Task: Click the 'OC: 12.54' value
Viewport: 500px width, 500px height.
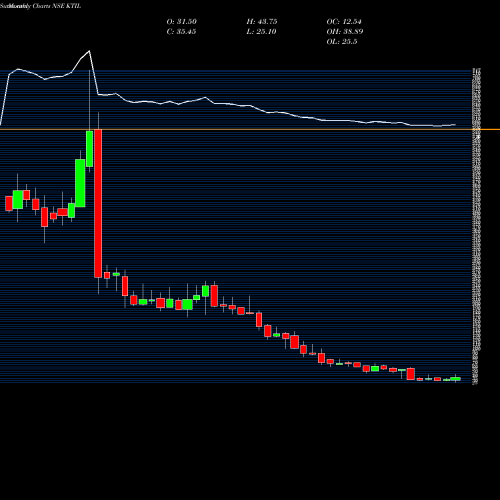Action: click(x=344, y=22)
